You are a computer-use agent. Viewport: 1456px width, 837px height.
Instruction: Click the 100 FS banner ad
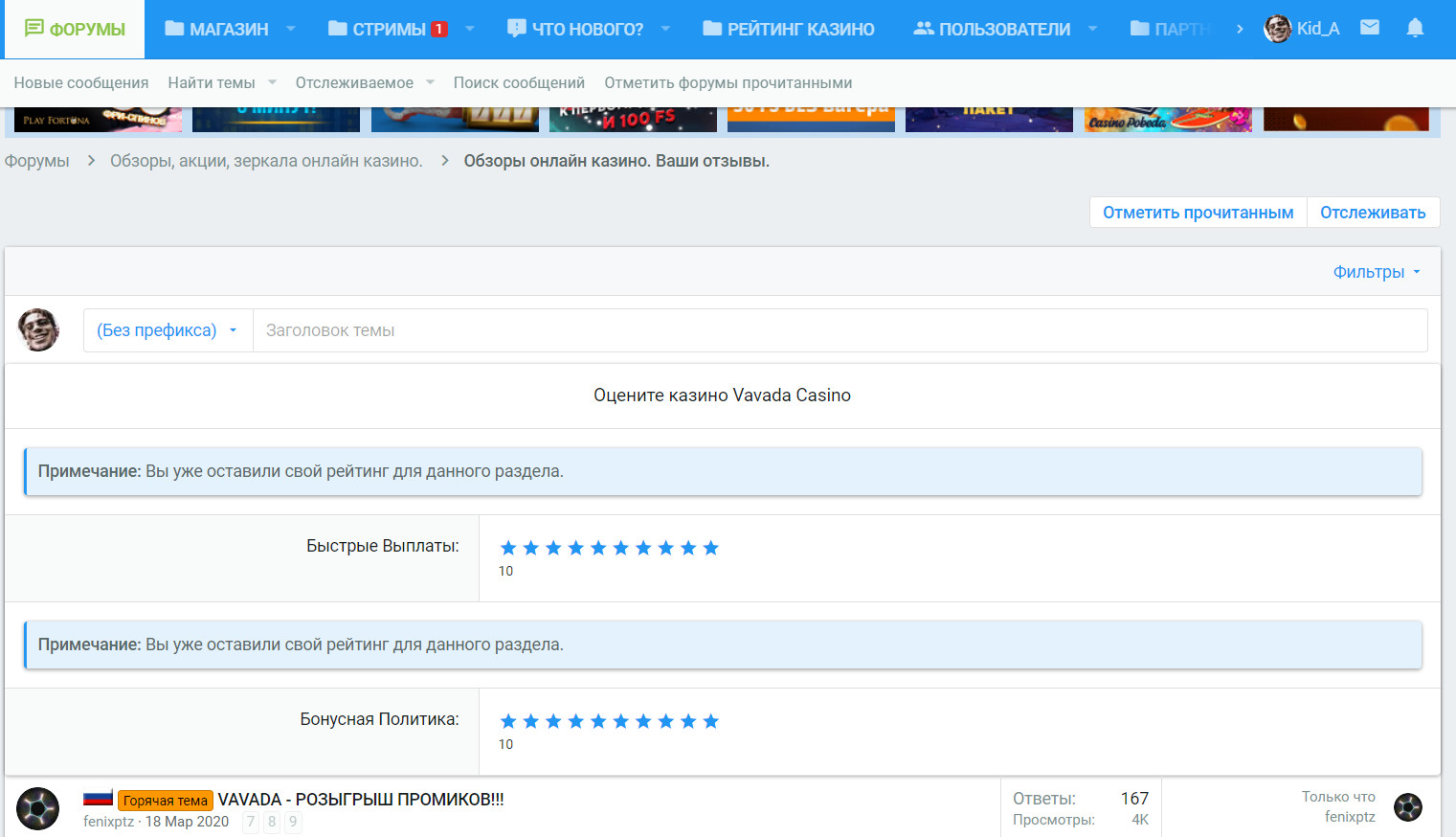click(x=633, y=119)
